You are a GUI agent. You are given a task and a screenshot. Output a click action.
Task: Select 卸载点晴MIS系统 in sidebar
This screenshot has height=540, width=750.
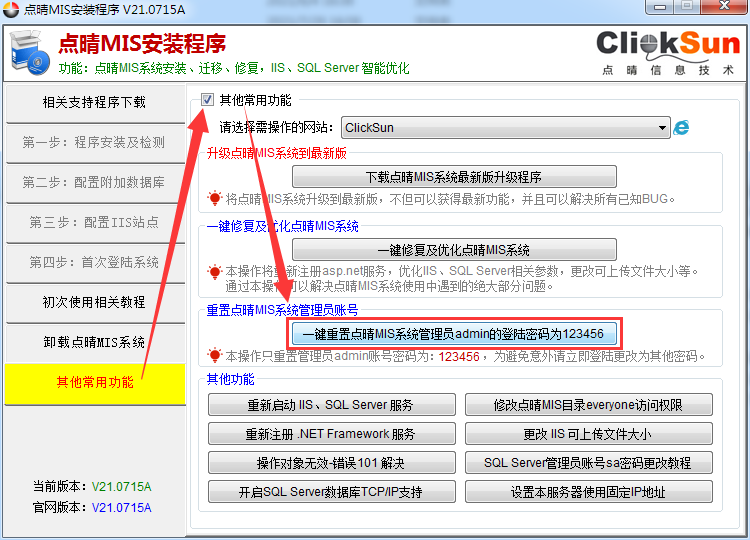(95, 342)
